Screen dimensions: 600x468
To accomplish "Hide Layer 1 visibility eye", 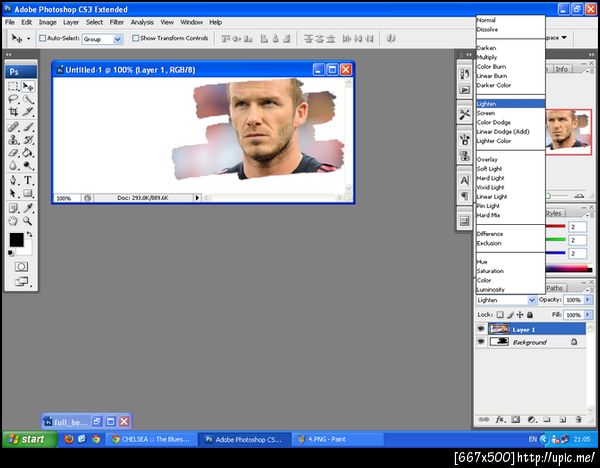I will (481, 329).
